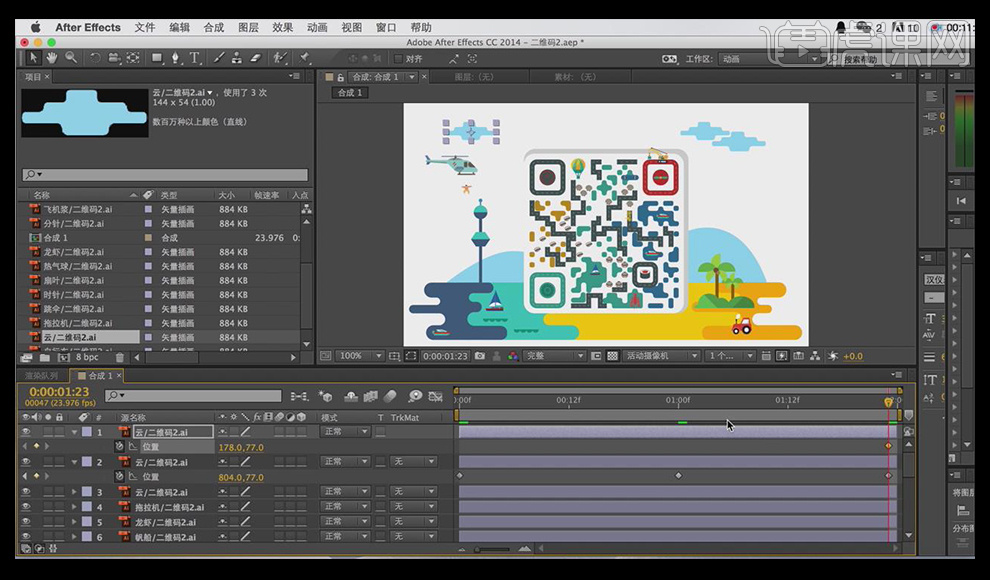The height and width of the screenshot is (580, 990).
Task: Click the label color swatch of layer 5
Action: 86,522
